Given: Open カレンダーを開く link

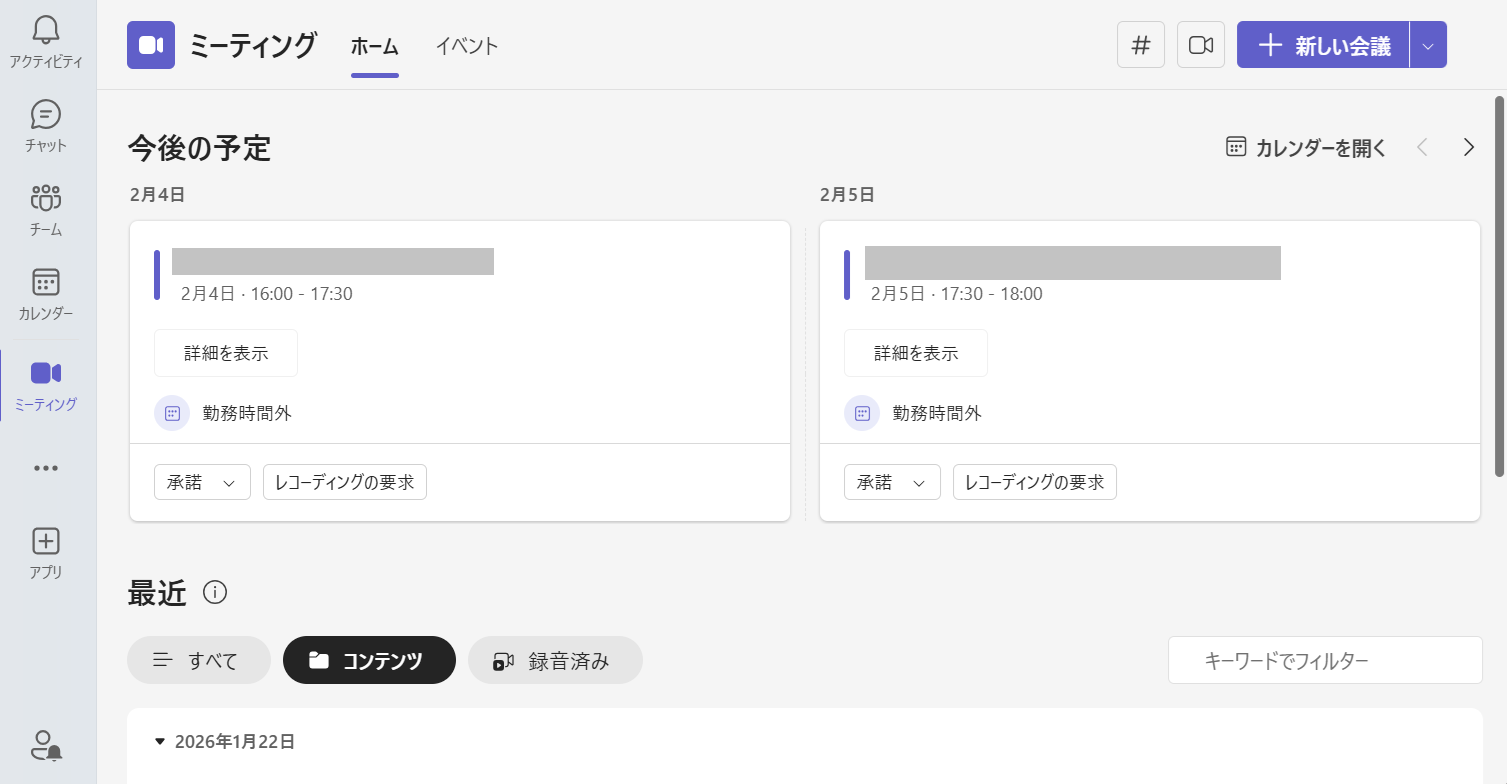Looking at the screenshot, I should (x=1305, y=147).
